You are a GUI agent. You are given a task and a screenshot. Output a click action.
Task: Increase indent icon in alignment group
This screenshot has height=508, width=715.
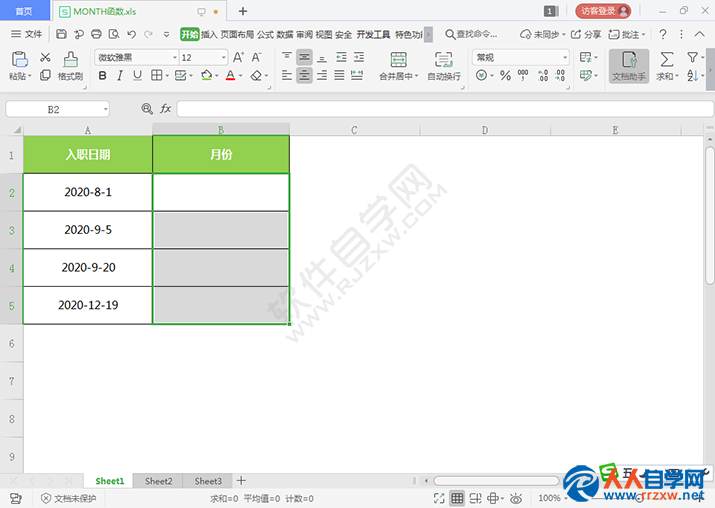[x=359, y=57]
